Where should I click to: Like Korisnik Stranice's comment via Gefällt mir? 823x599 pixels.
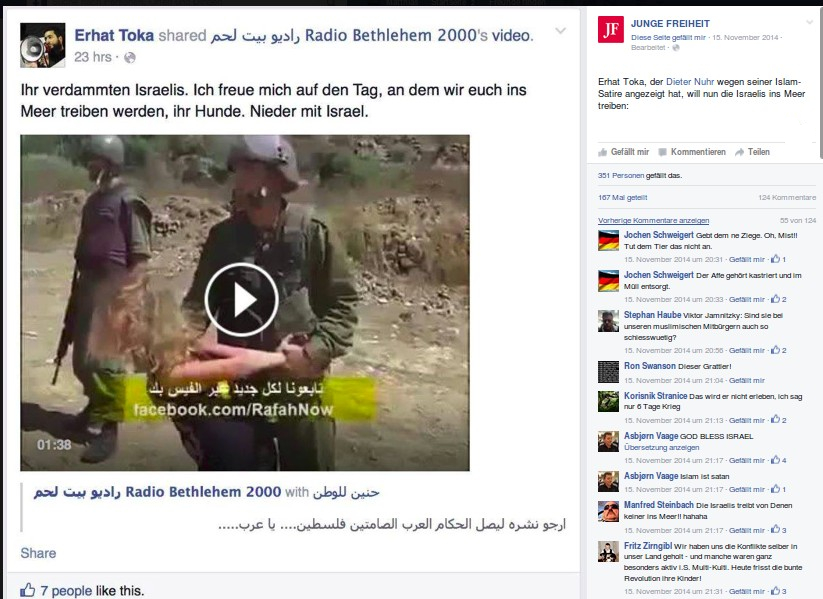(x=746, y=420)
